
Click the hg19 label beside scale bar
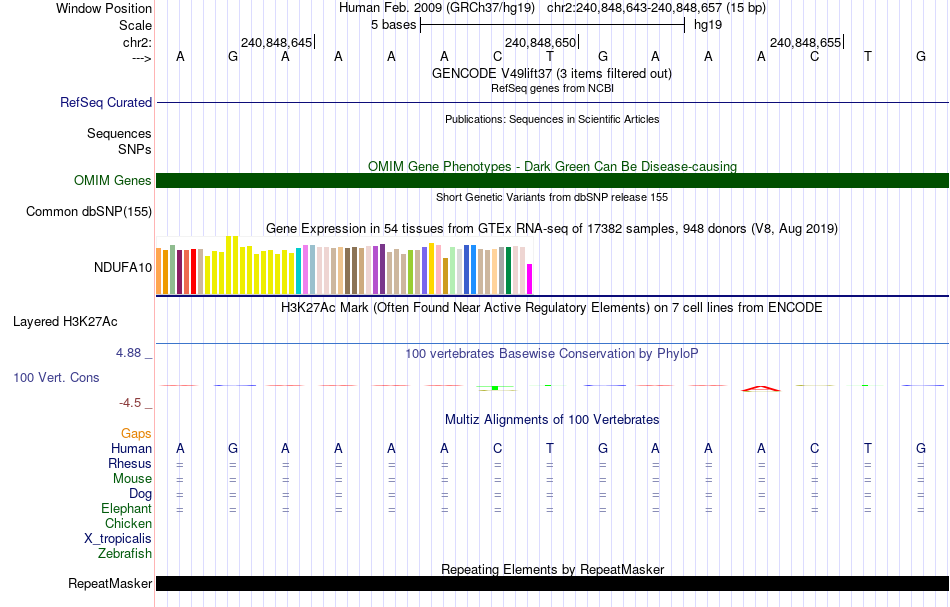point(708,25)
